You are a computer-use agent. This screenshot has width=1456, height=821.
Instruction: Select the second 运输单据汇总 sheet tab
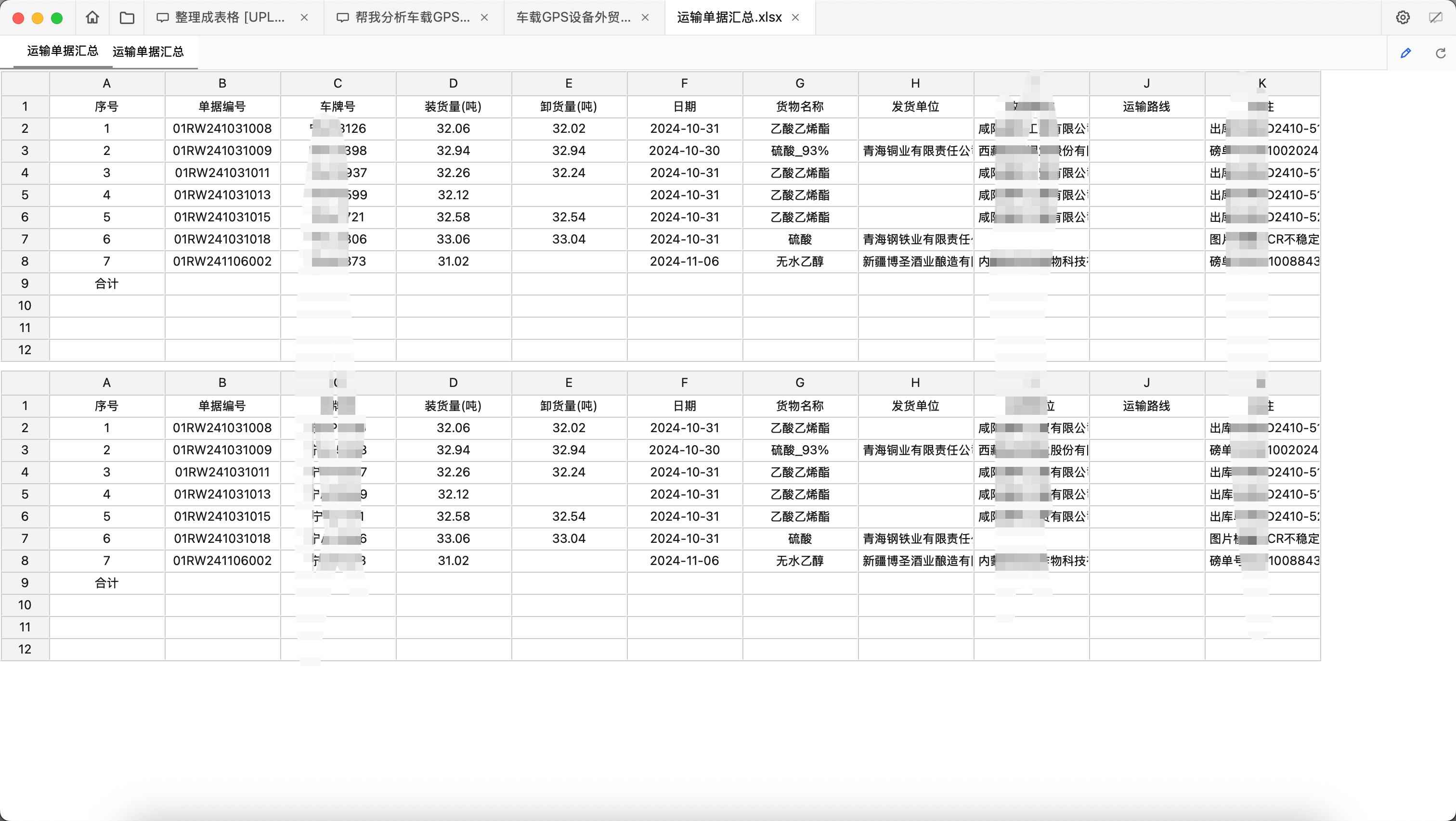148,52
